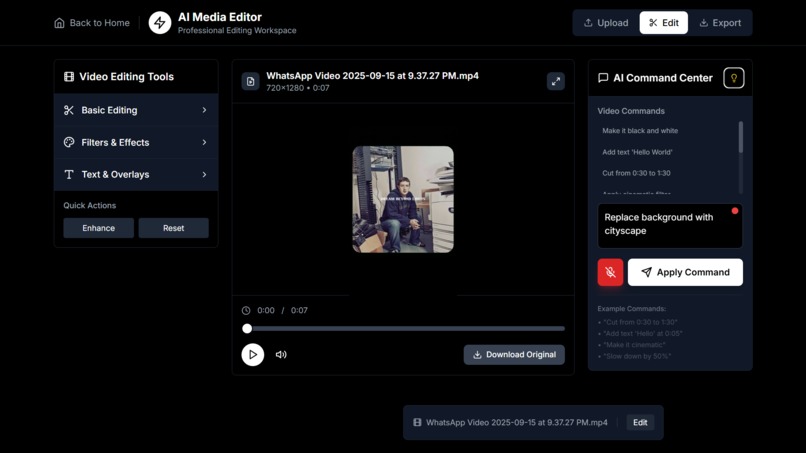
Task: Click the Video Commands heading
Action: pos(631,111)
